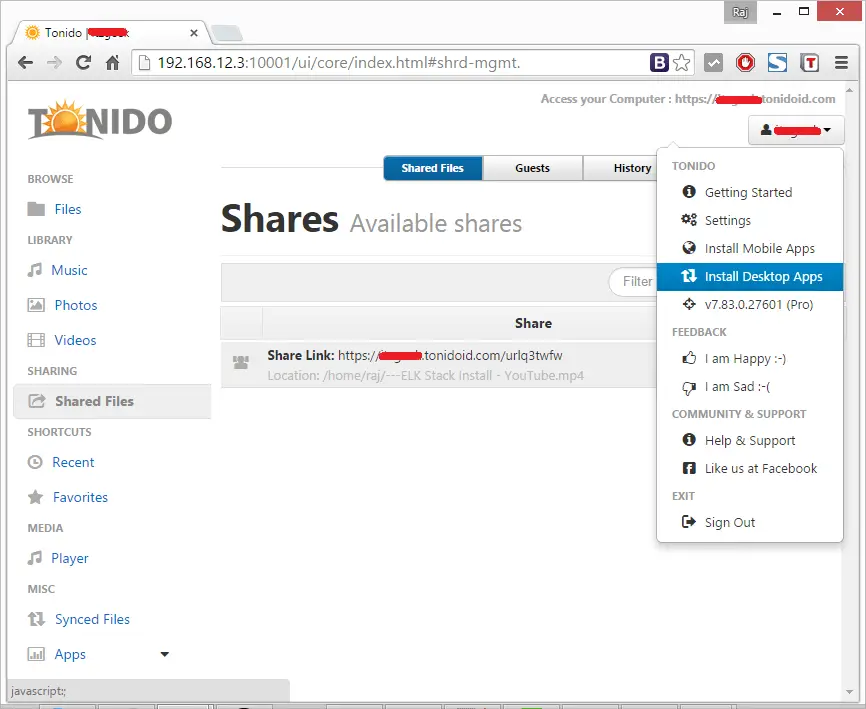Click the thumbs-up icon for I am Happy
The height and width of the screenshot is (709, 866).
[x=689, y=358]
